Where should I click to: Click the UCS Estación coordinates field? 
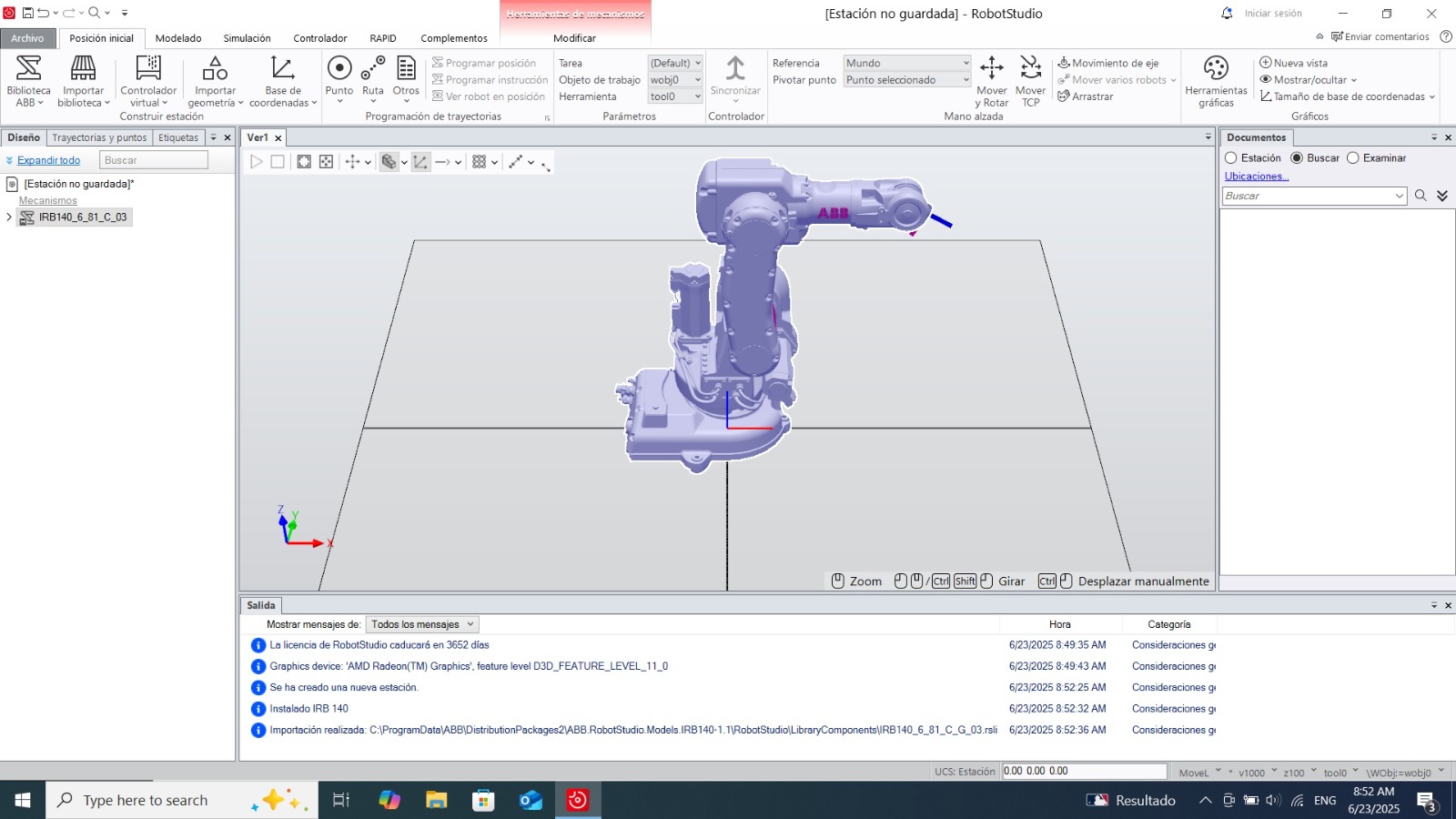pyautogui.click(x=1084, y=771)
